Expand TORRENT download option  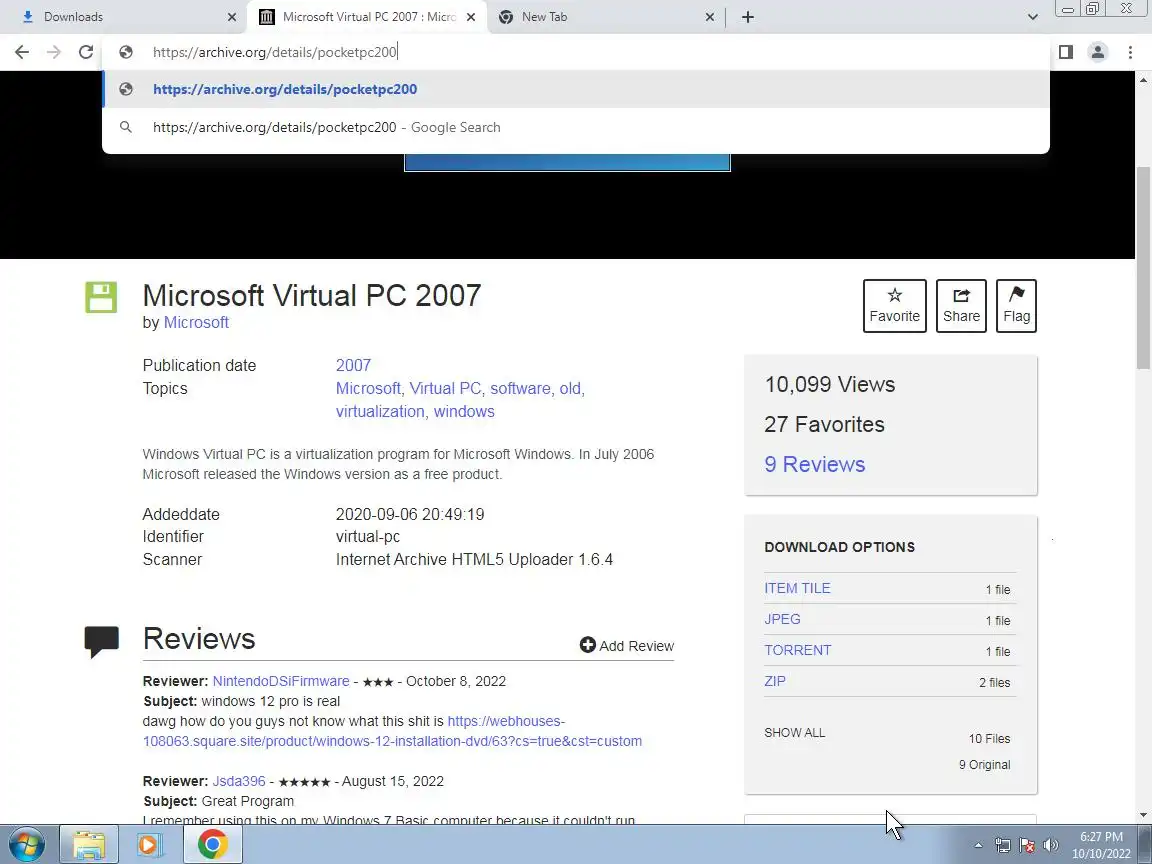tap(798, 650)
